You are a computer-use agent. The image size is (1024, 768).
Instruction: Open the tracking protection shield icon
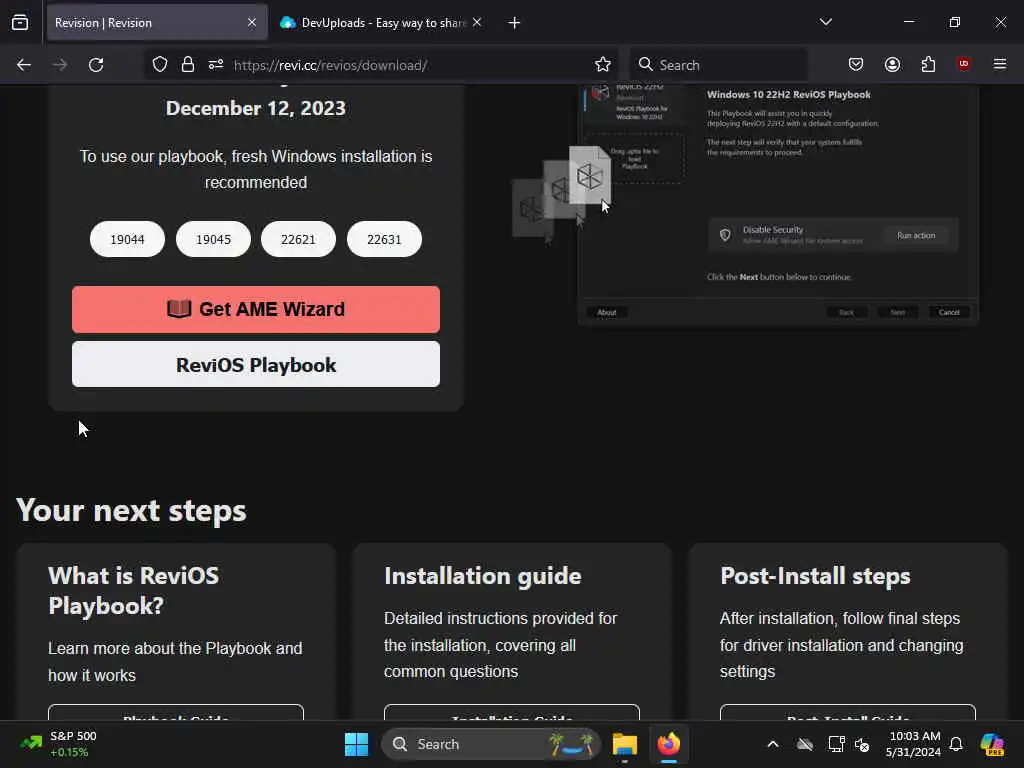(160, 65)
